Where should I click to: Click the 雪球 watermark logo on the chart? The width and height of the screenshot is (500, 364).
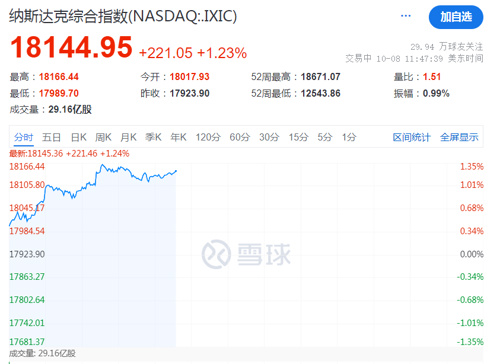[246, 254]
